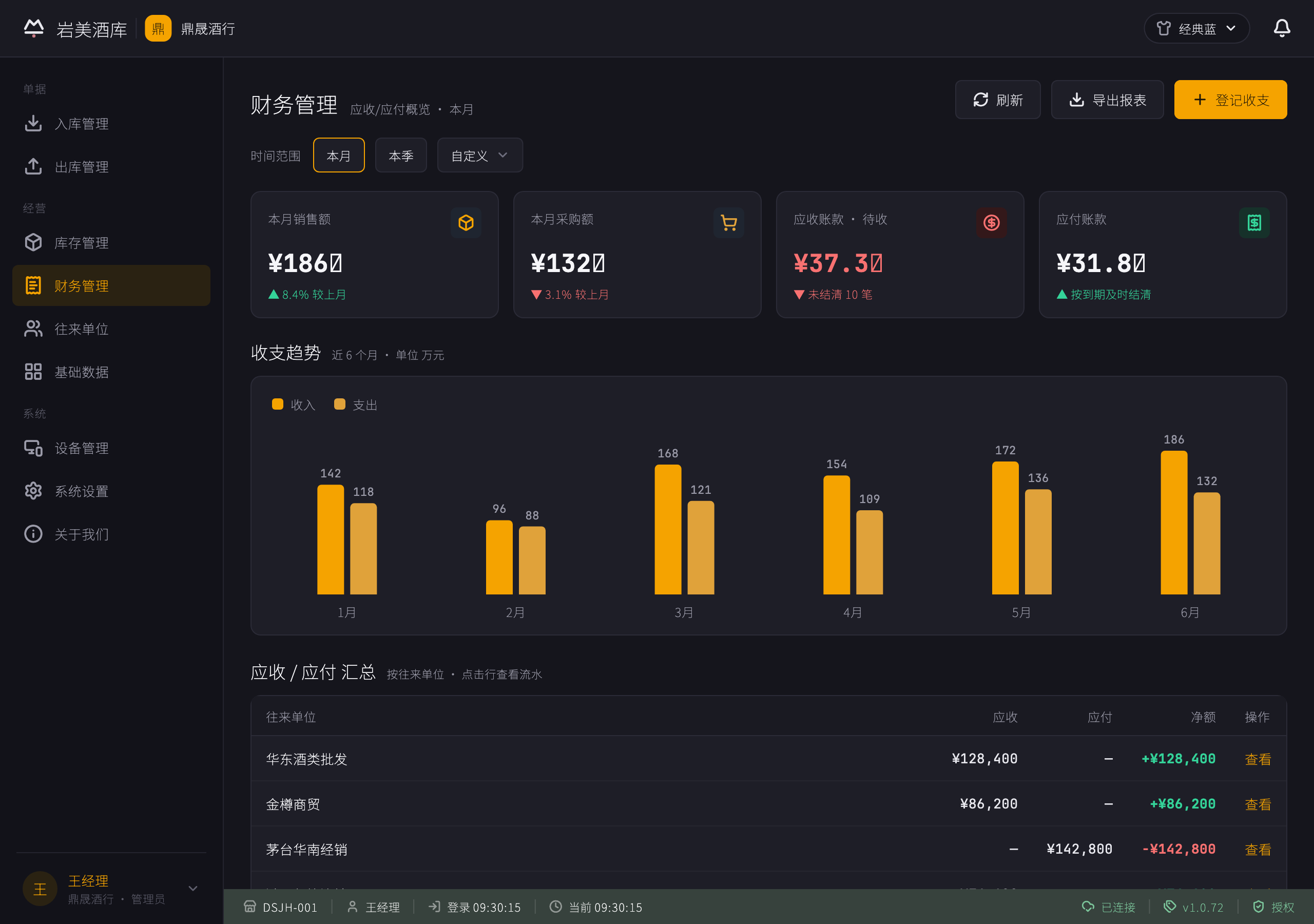The image size is (1314, 924).
Task: Click the 导出报表 button
Action: 1107,100
